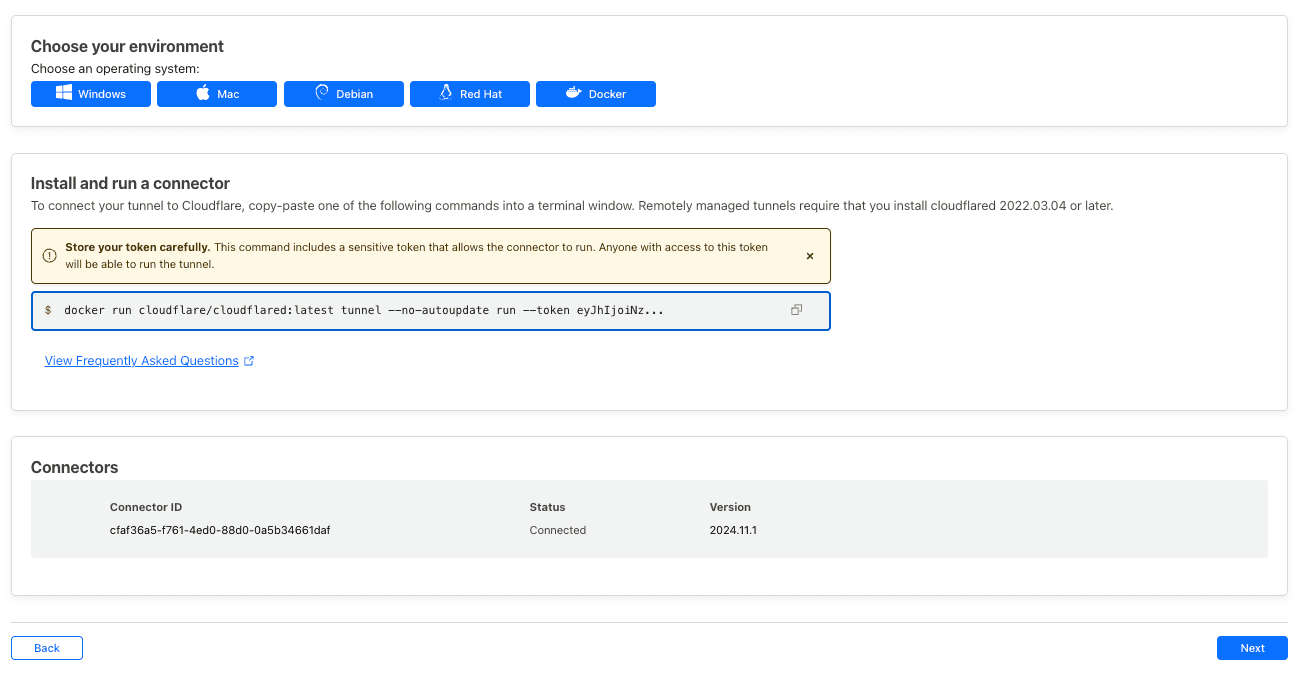Click the Version column header
The height and width of the screenshot is (673, 1308).
pyautogui.click(x=730, y=507)
